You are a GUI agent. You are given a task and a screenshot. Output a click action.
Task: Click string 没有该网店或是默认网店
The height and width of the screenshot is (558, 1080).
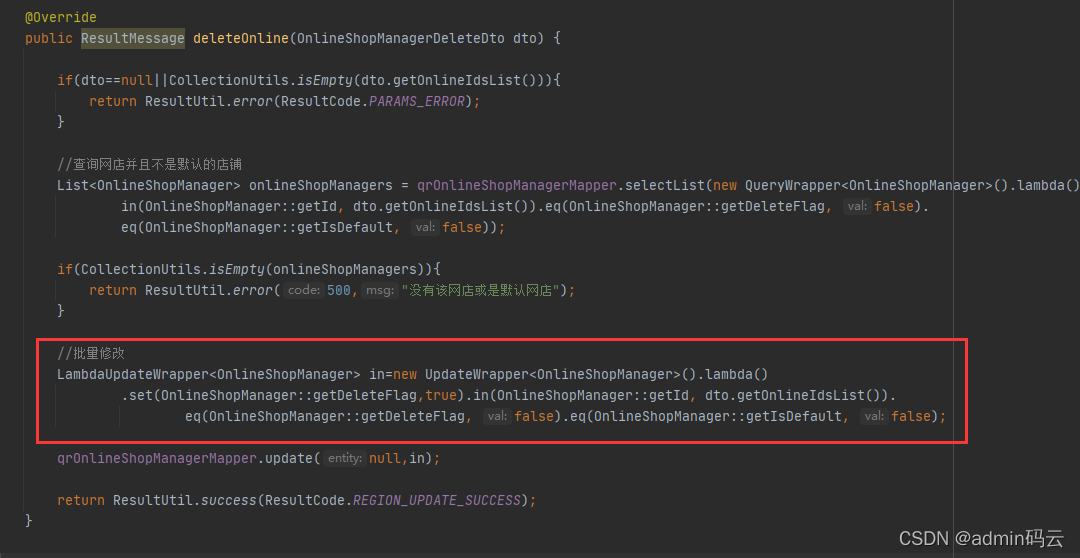[x=480, y=291]
